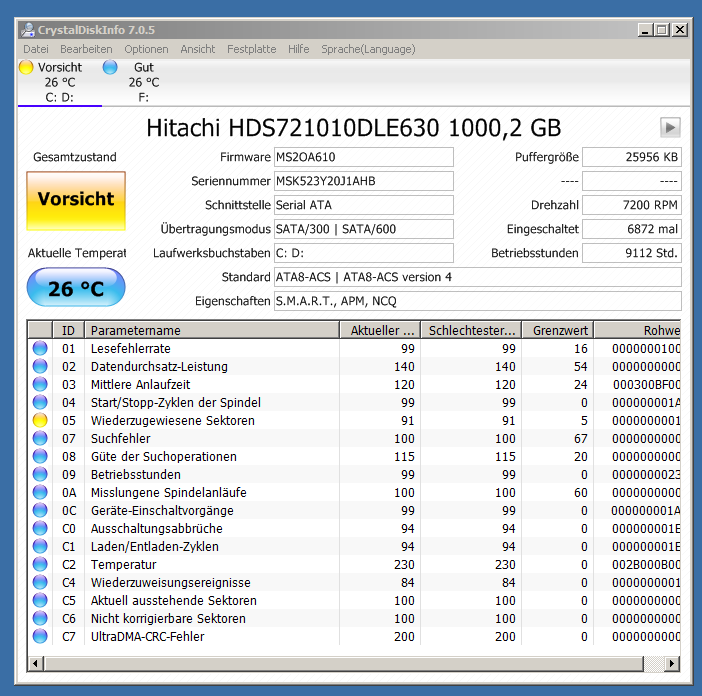This screenshot has height=696, width=702.
Task: Click the 26 °C temperature button
Action: click(76, 287)
